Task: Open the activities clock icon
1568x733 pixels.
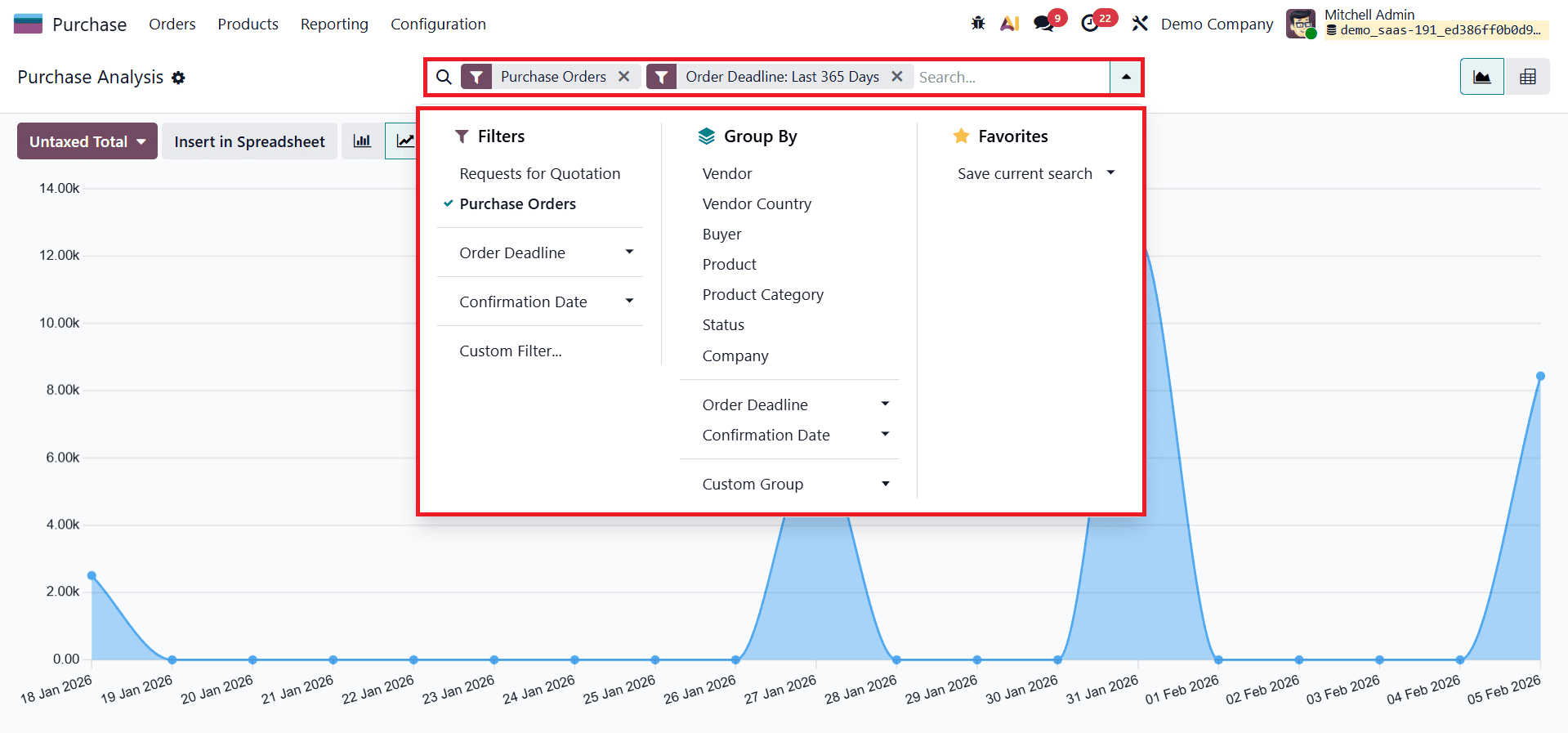Action: point(1090,24)
